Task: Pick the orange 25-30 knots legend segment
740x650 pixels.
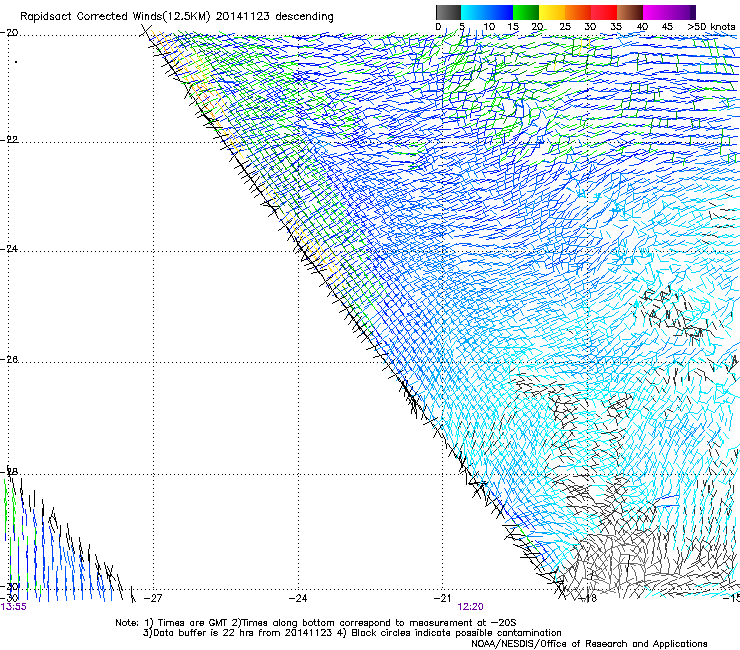Action: [578, 12]
